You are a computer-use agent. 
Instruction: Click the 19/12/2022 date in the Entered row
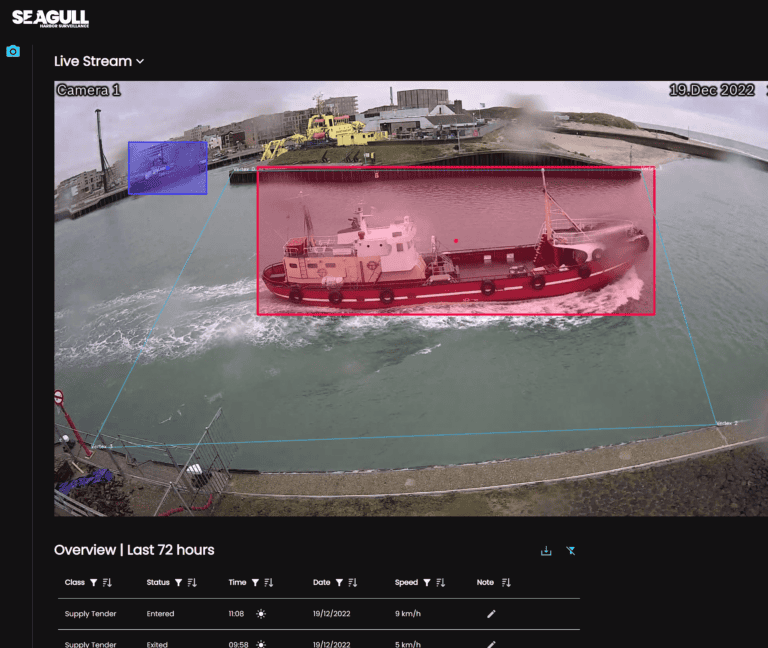click(332, 614)
